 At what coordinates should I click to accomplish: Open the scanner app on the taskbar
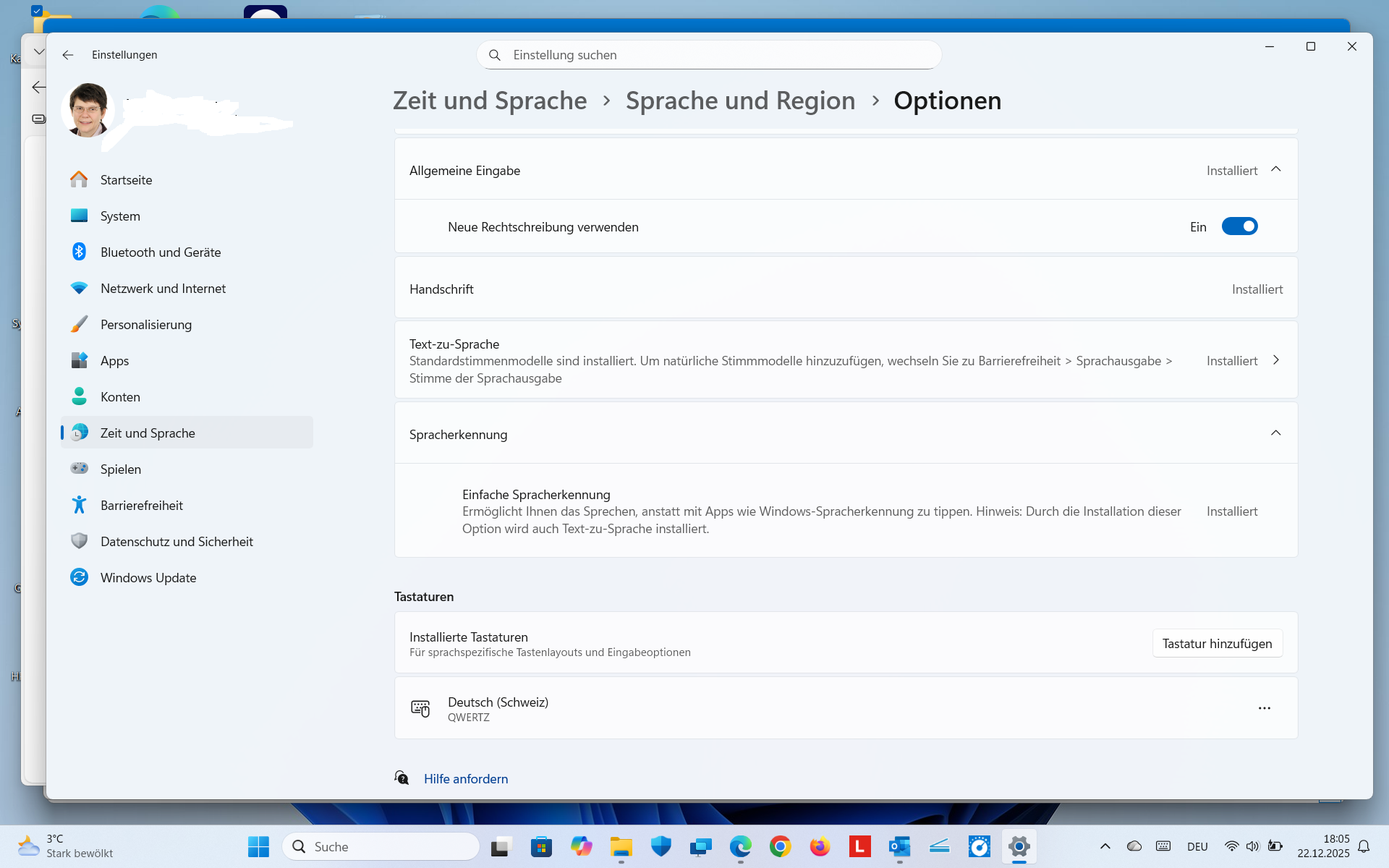tap(939, 846)
